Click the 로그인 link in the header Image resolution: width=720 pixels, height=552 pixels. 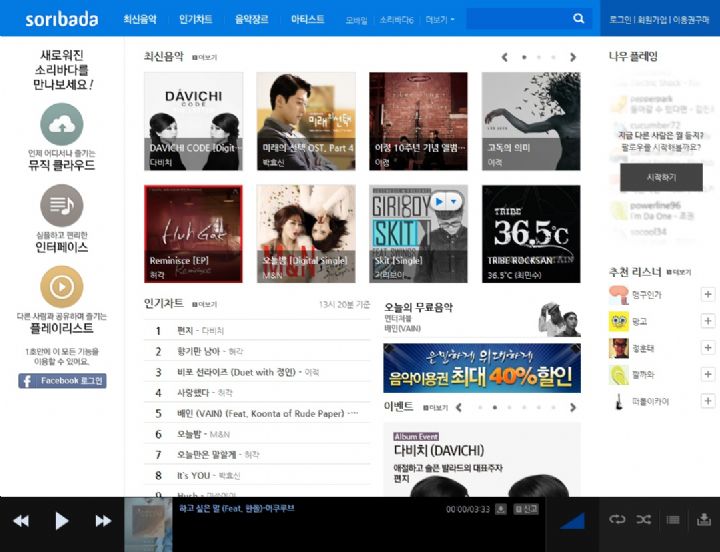(620, 20)
